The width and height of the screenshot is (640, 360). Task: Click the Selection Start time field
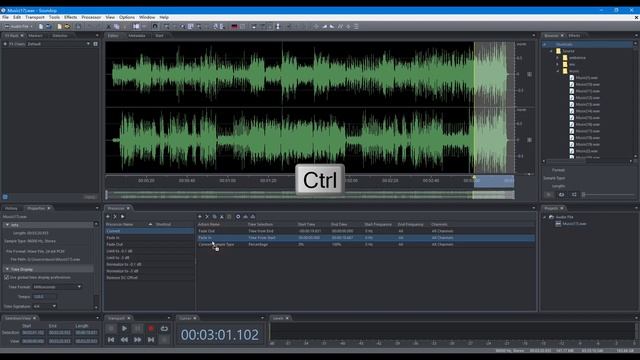coord(33,333)
